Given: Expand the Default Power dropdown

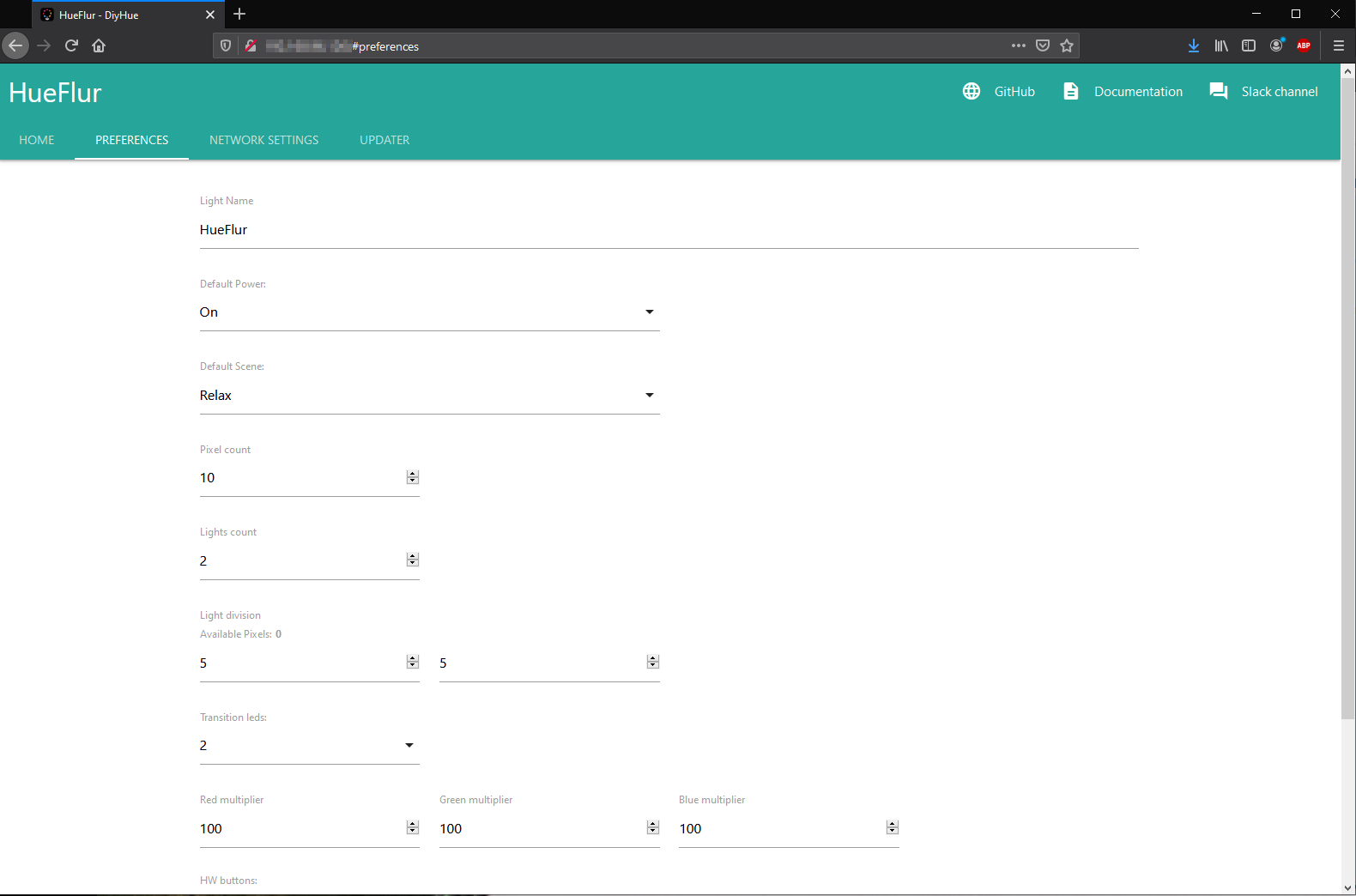Looking at the screenshot, I should coord(430,312).
